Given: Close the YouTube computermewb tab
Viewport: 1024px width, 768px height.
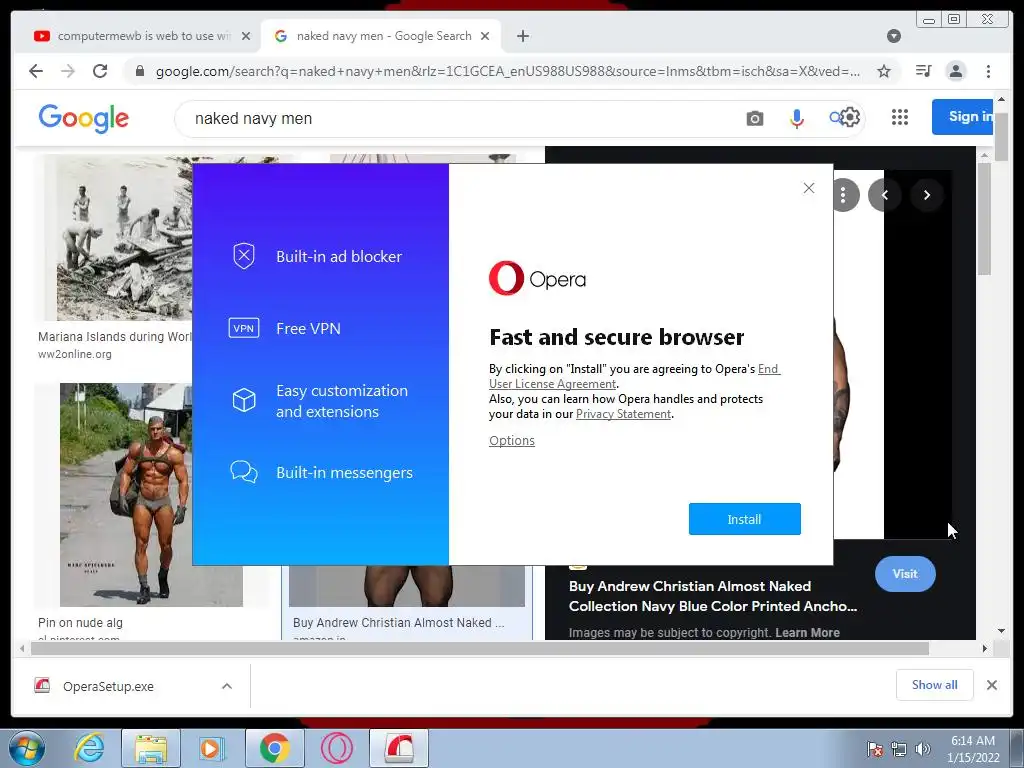Looking at the screenshot, I should click(246, 36).
